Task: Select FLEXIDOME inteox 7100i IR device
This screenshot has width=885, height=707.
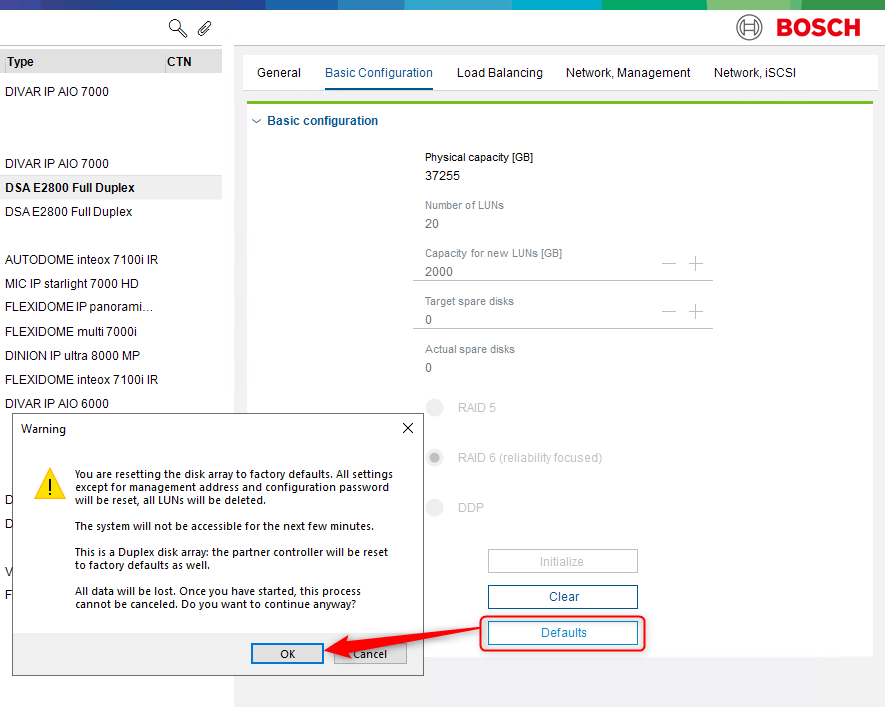Action: coord(111,379)
